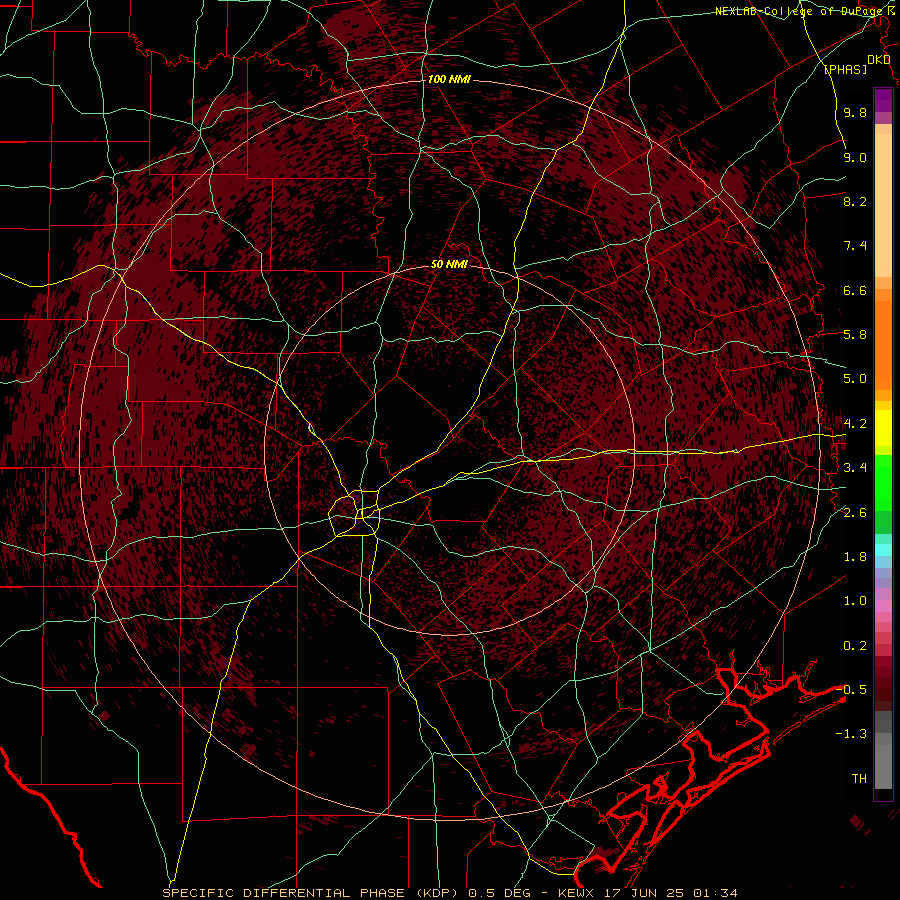Click the 50 NMI range ring label
The image size is (900, 900).
tap(449, 264)
